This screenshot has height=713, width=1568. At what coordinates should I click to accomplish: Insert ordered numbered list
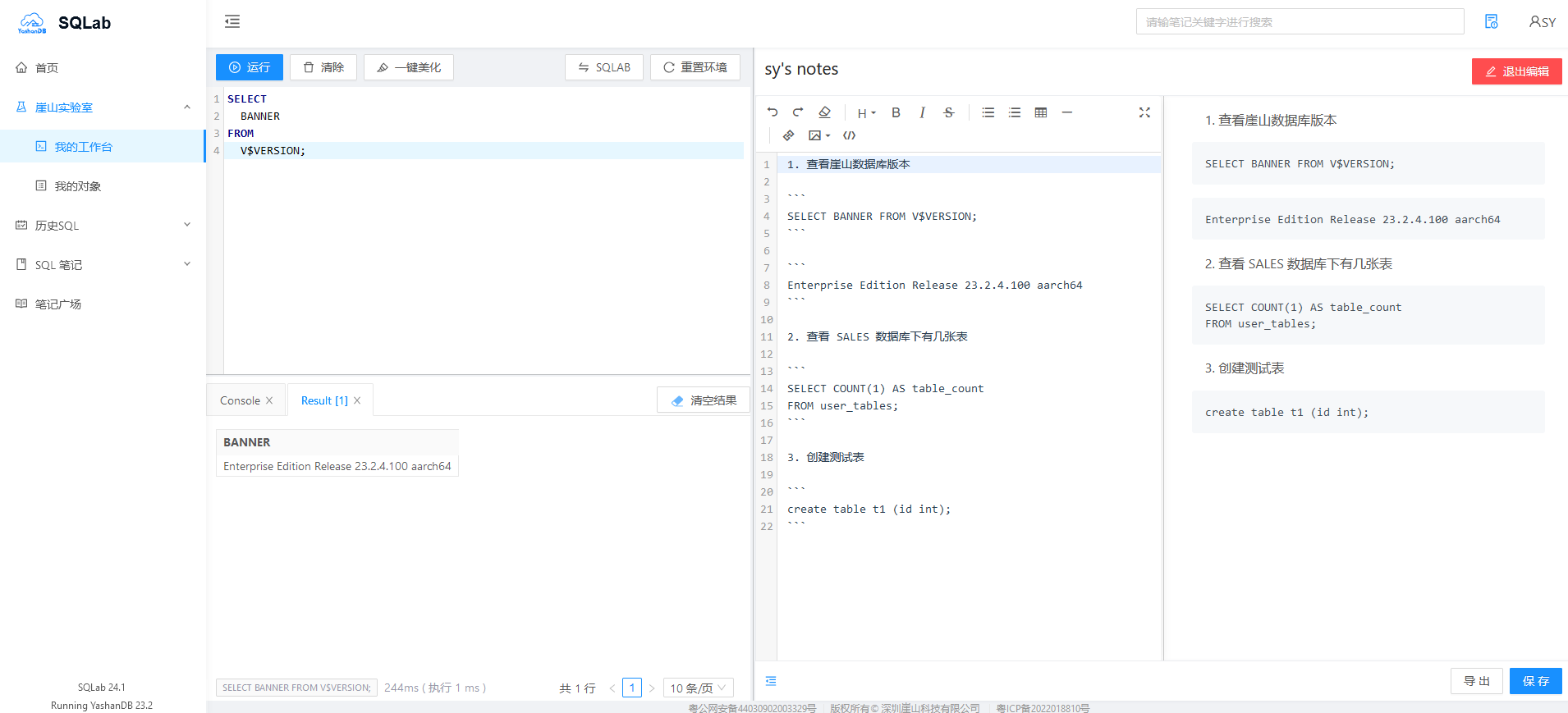(x=1015, y=112)
